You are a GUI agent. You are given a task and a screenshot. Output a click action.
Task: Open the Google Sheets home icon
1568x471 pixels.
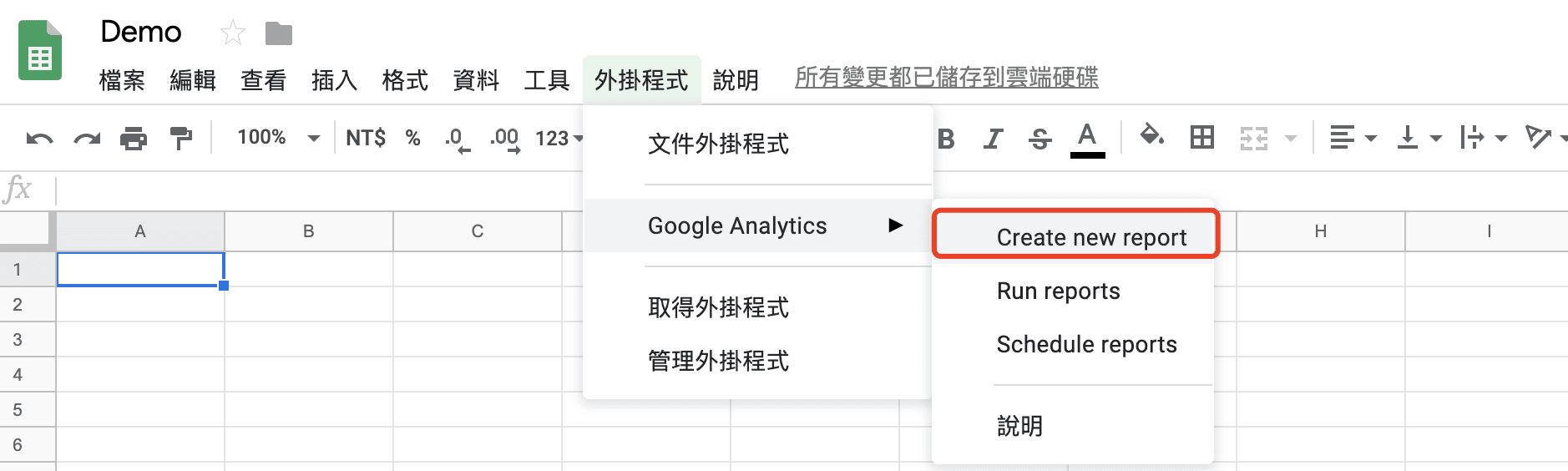[x=40, y=52]
